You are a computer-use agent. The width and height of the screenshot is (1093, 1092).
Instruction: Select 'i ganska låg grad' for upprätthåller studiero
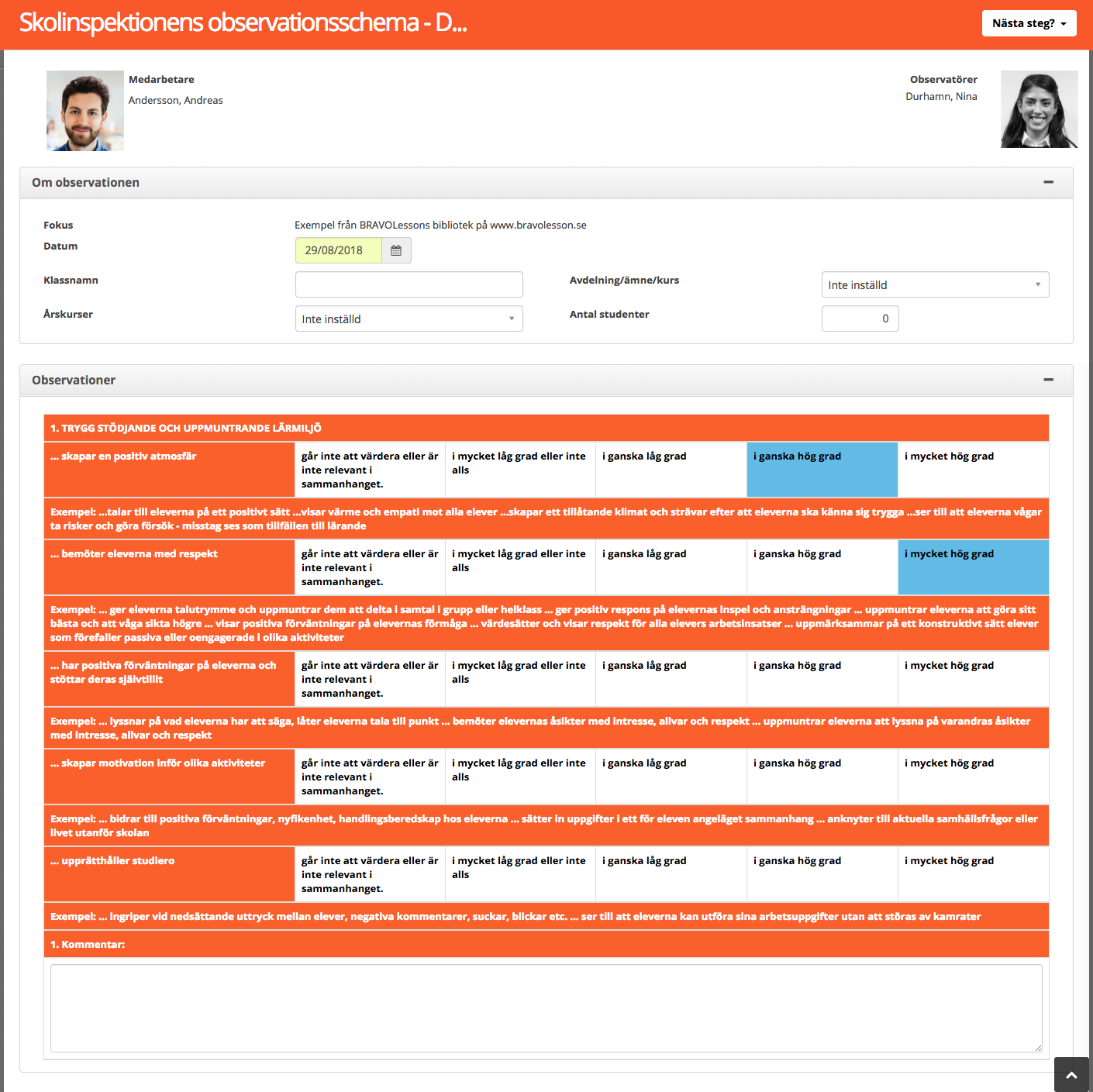[x=671, y=874]
